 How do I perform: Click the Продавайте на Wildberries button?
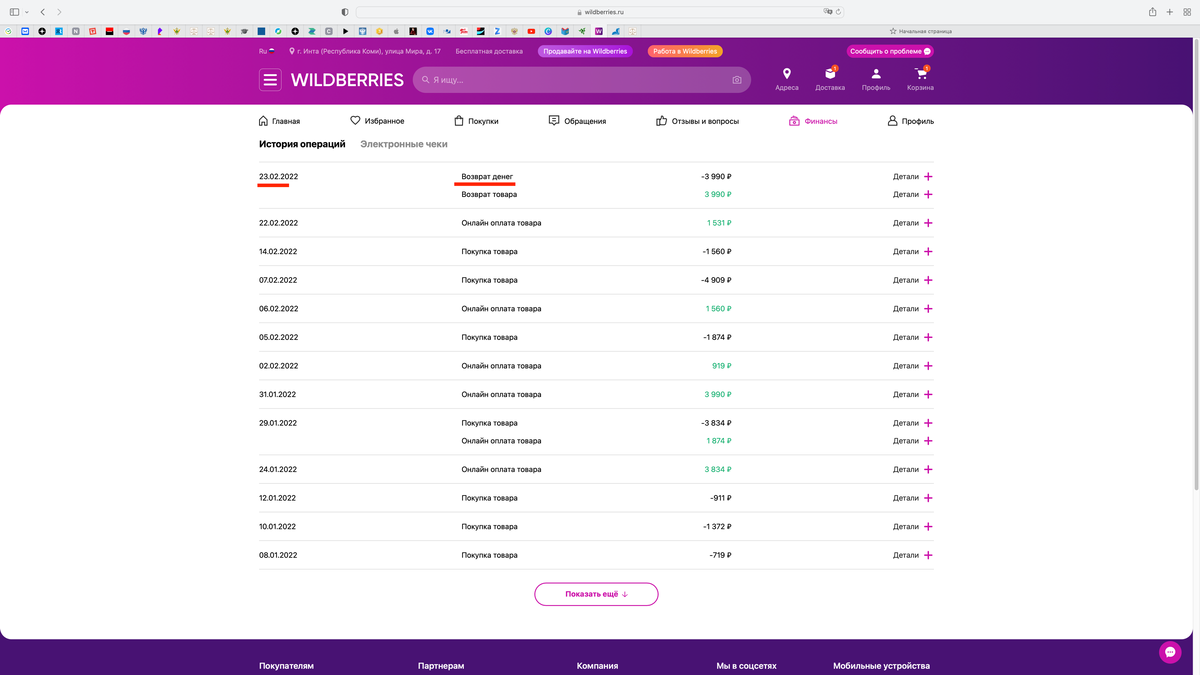click(585, 51)
